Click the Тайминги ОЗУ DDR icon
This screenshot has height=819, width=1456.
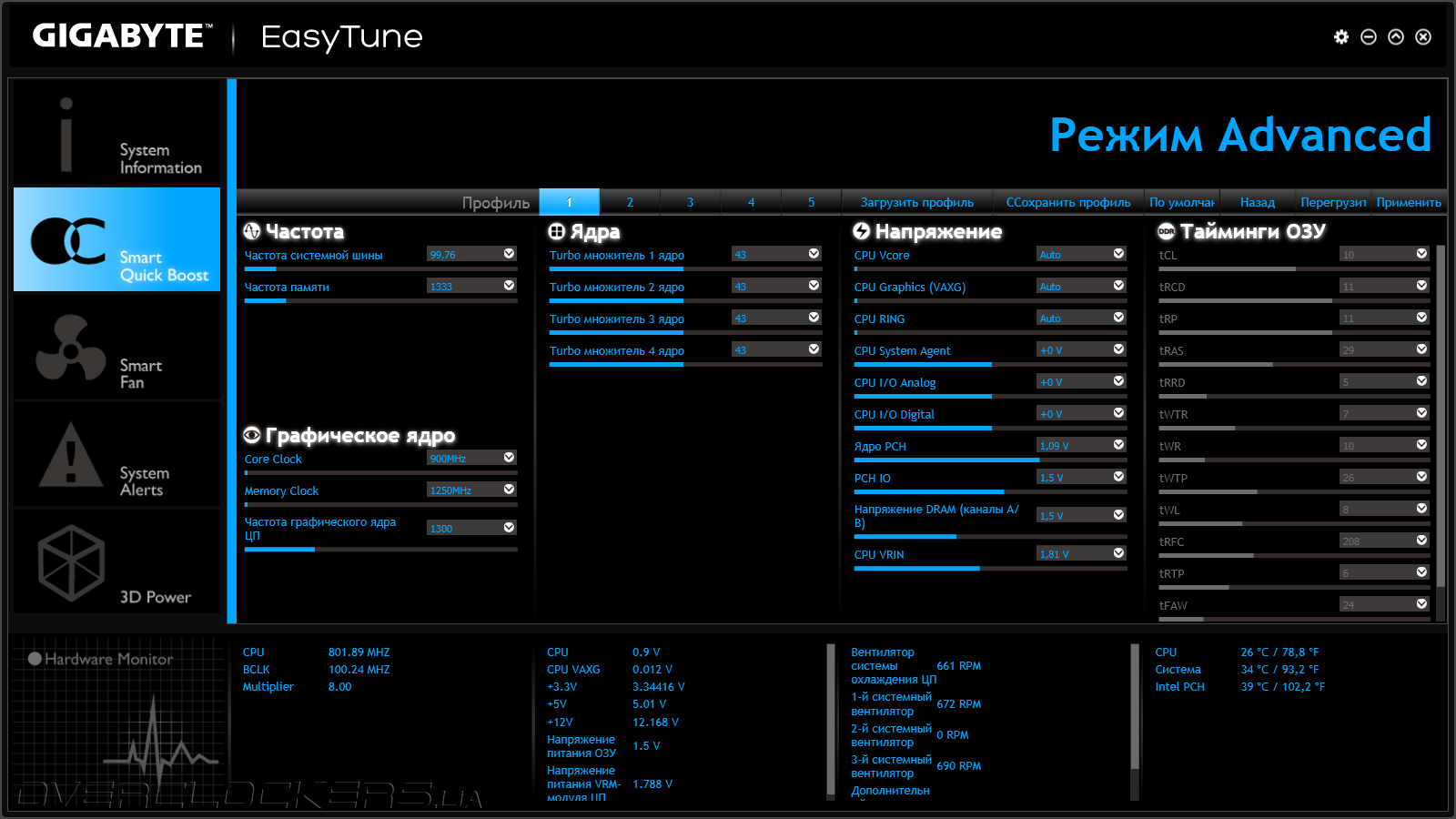point(1167,231)
